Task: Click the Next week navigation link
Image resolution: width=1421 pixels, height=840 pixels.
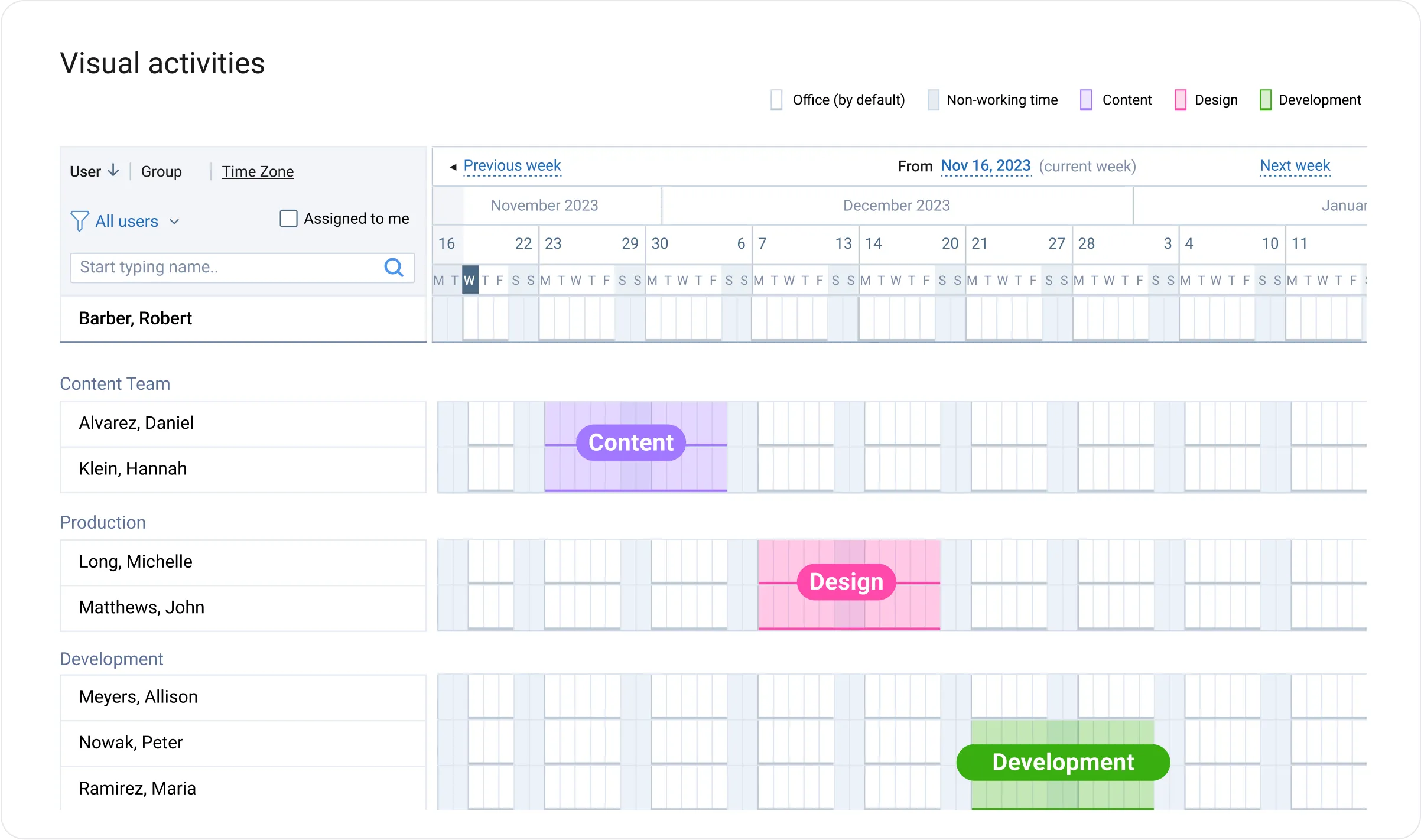Action: [1294, 165]
